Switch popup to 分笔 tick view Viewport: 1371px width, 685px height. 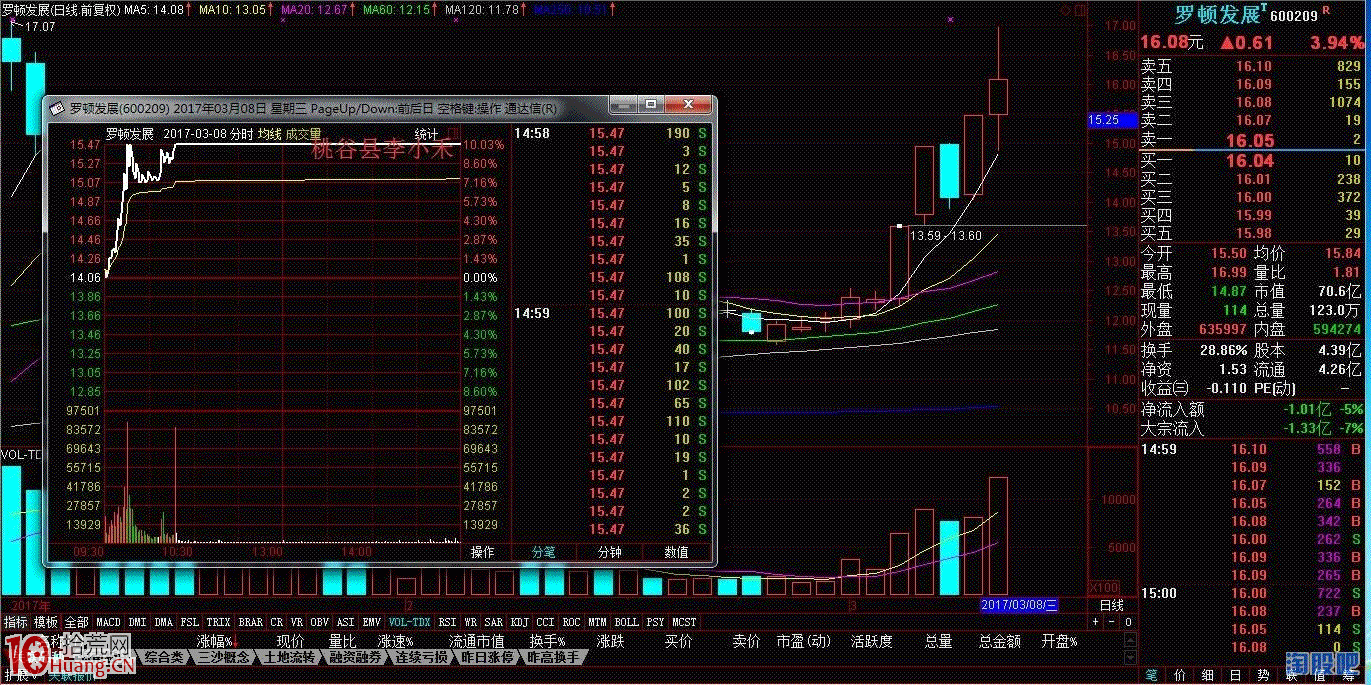pos(544,552)
